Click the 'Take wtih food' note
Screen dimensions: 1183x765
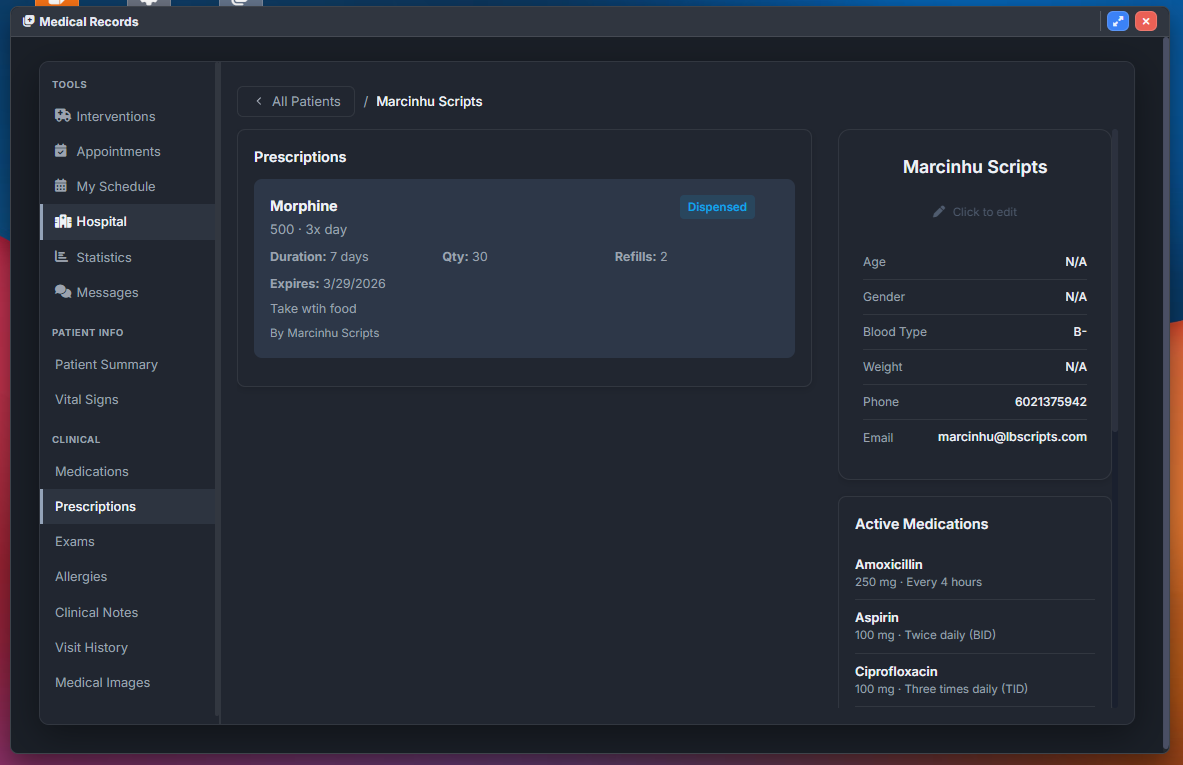click(313, 309)
